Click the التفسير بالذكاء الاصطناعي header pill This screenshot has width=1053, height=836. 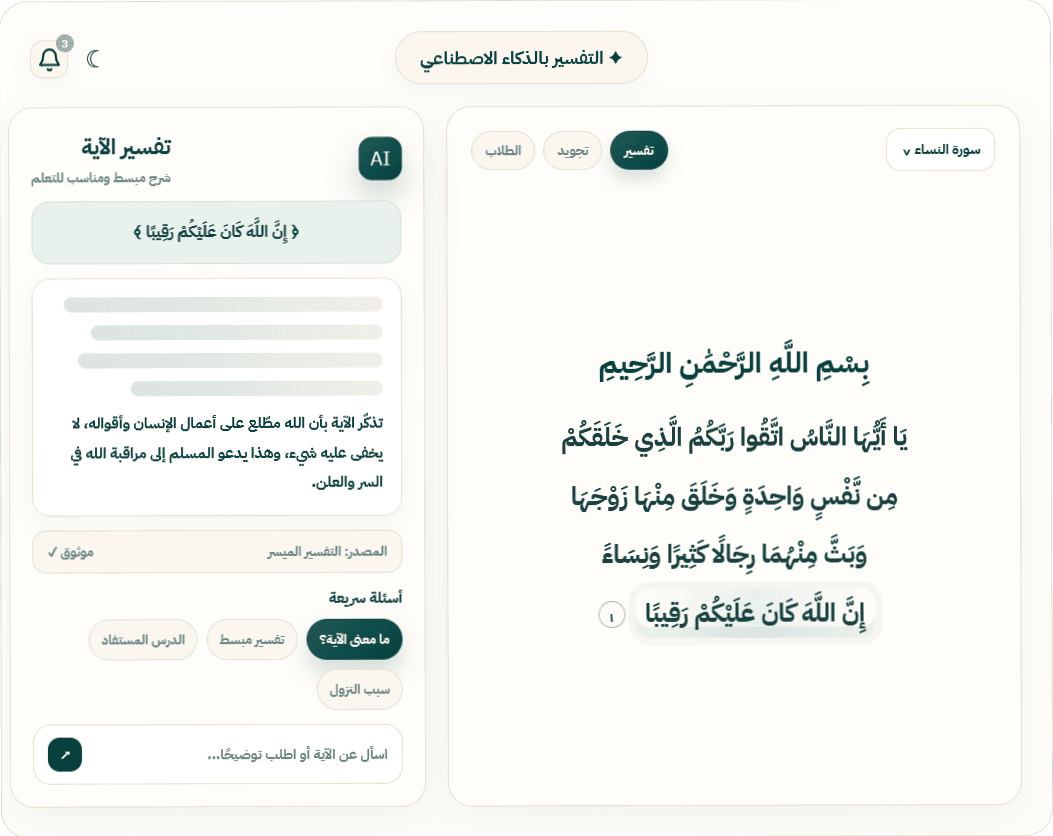pos(521,58)
